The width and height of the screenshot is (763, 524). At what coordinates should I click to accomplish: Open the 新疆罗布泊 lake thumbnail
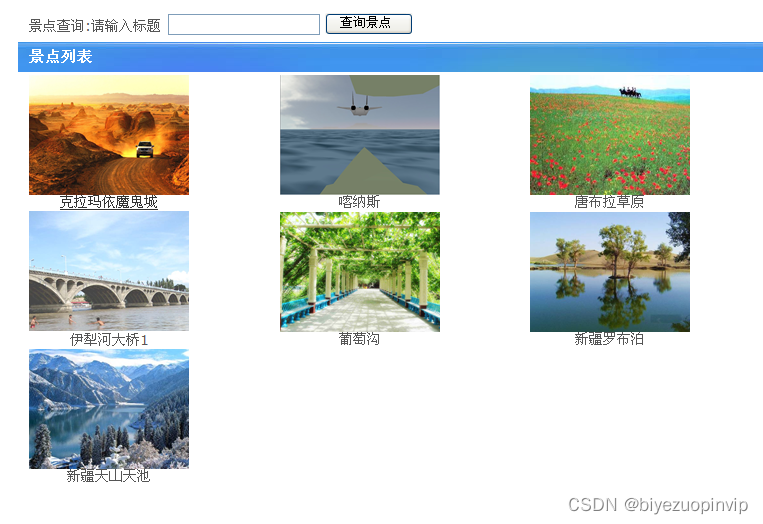tap(610, 271)
